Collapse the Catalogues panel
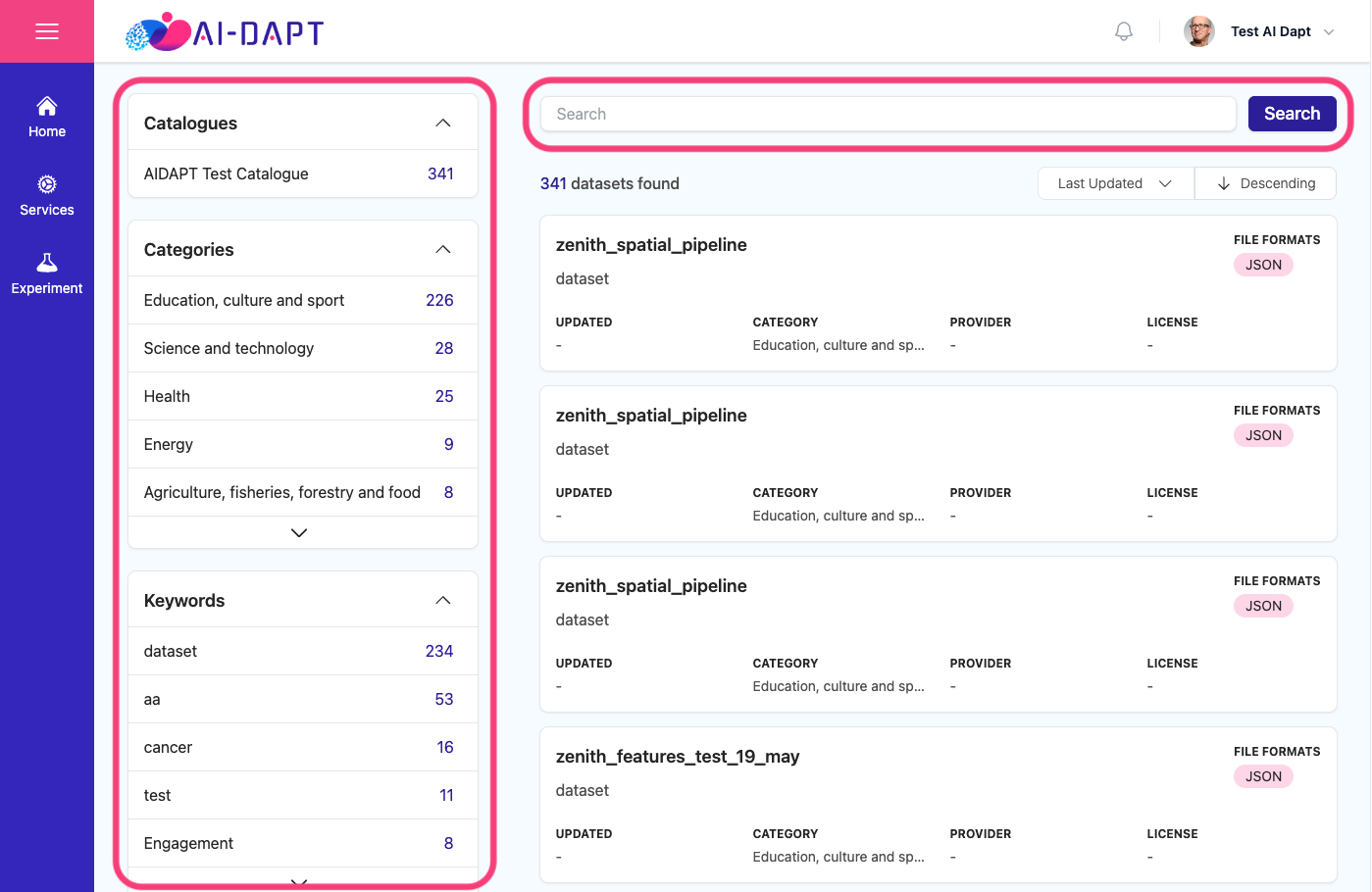This screenshot has height=892, width=1372. click(x=443, y=124)
